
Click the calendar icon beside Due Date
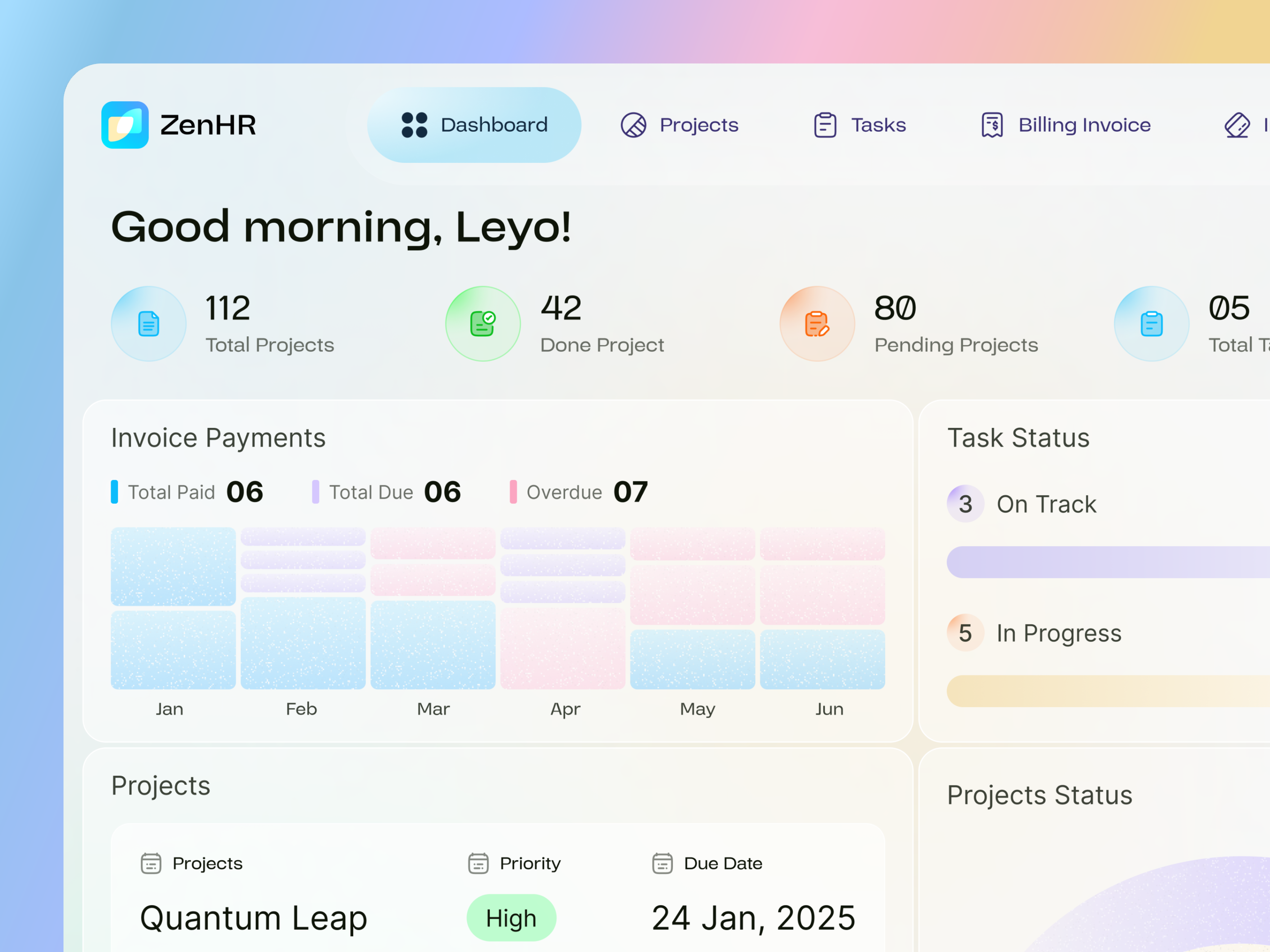coord(663,863)
